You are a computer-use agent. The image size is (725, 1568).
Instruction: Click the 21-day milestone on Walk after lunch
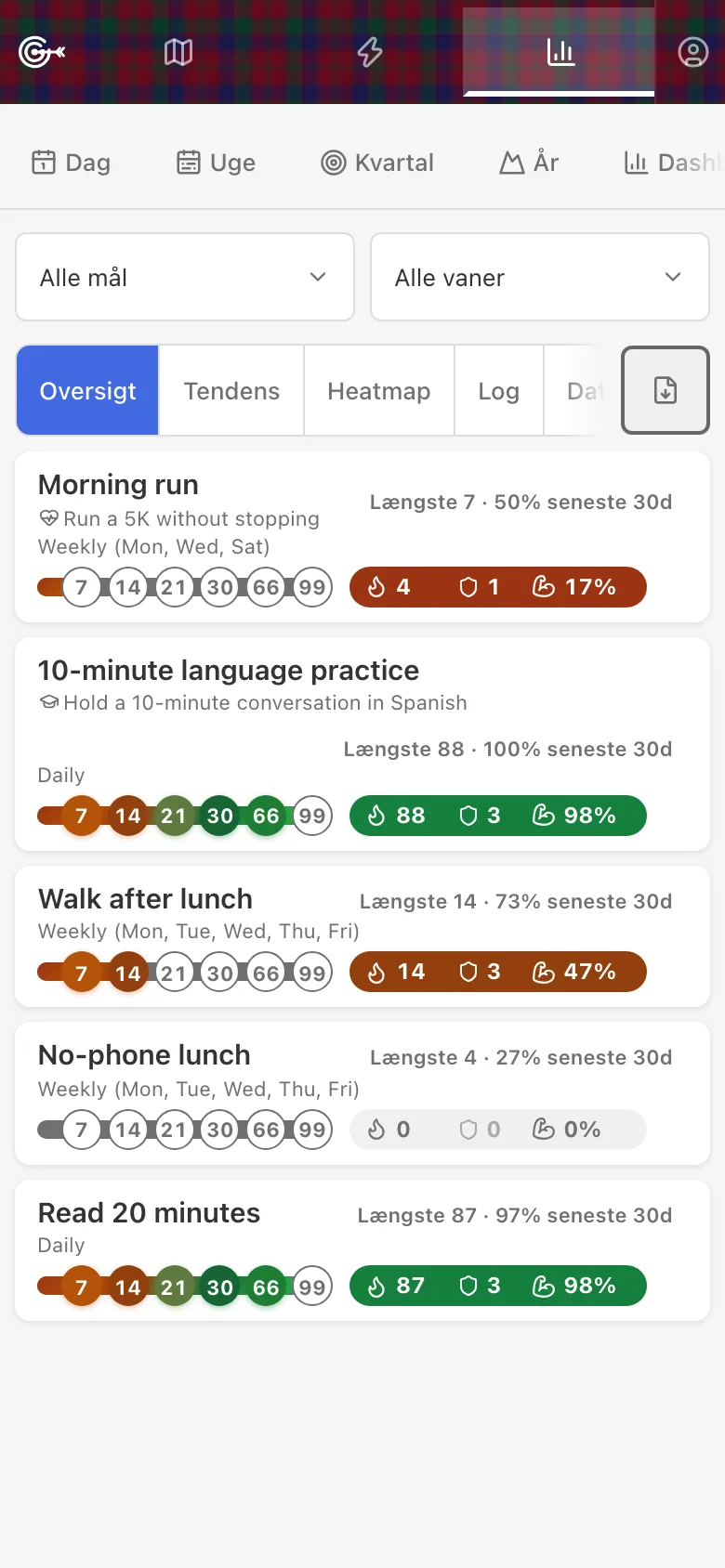(x=174, y=973)
